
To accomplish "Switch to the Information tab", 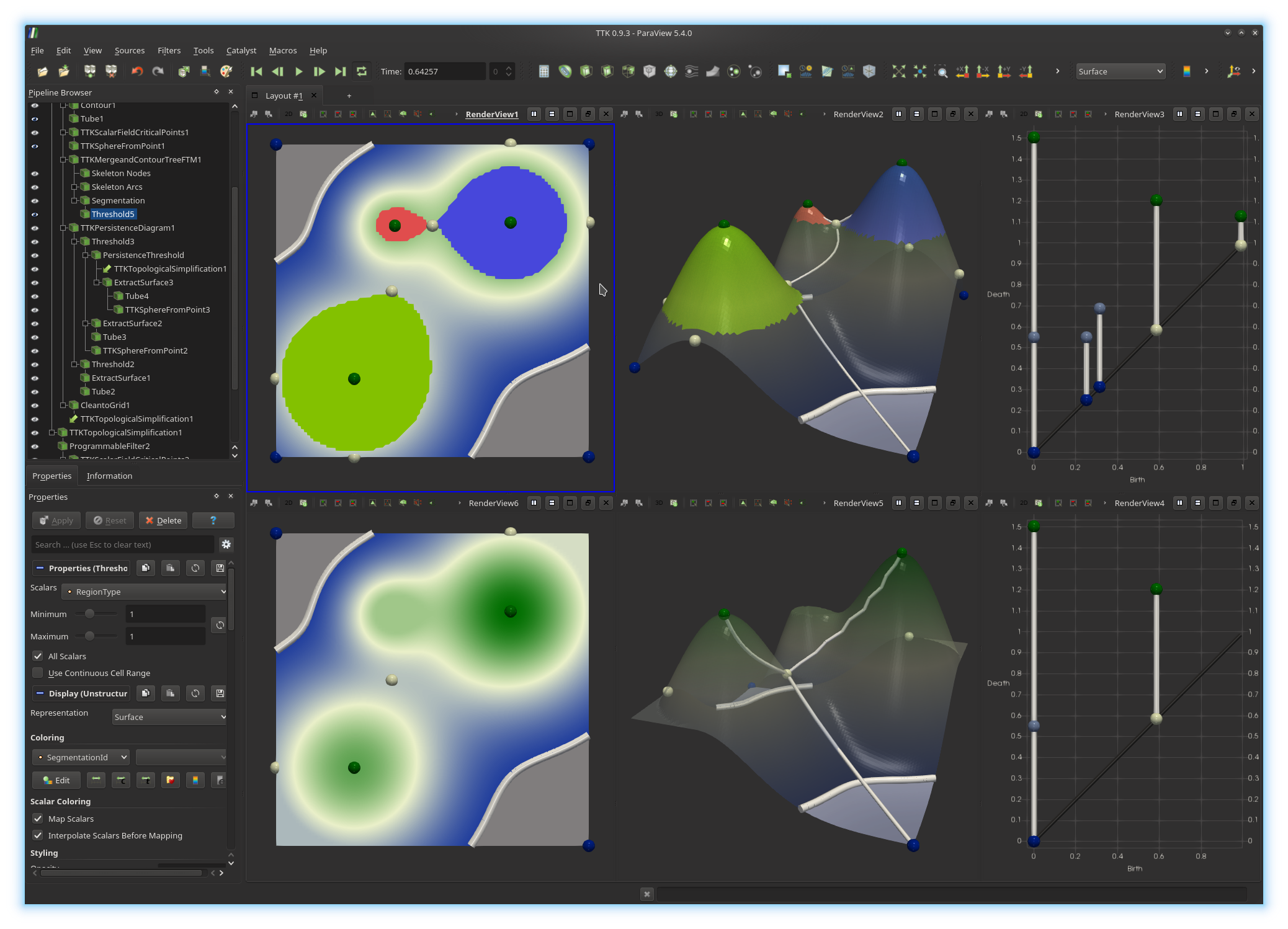I will pos(109,476).
